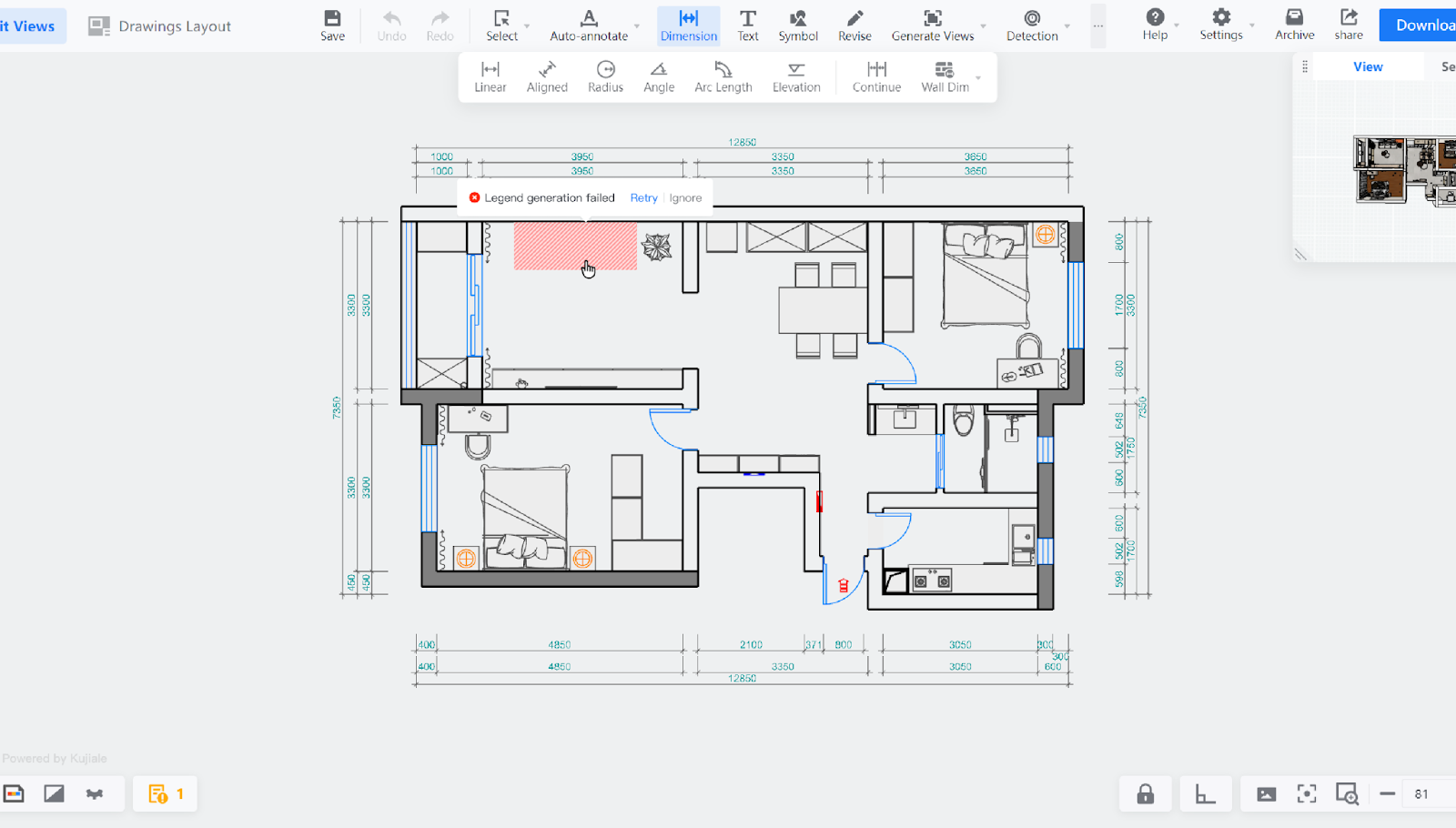Activate the Angle measurement tool
Viewport: 1456px width, 828px height.
coord(659,76)
